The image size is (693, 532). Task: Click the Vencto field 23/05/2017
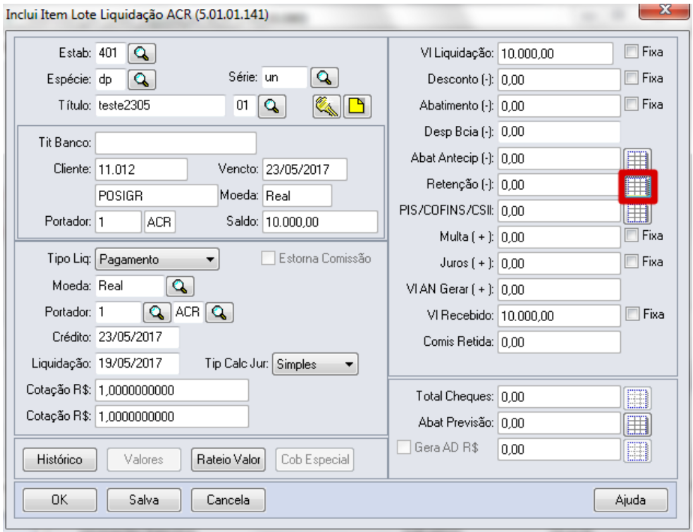(x=305, y=169)
